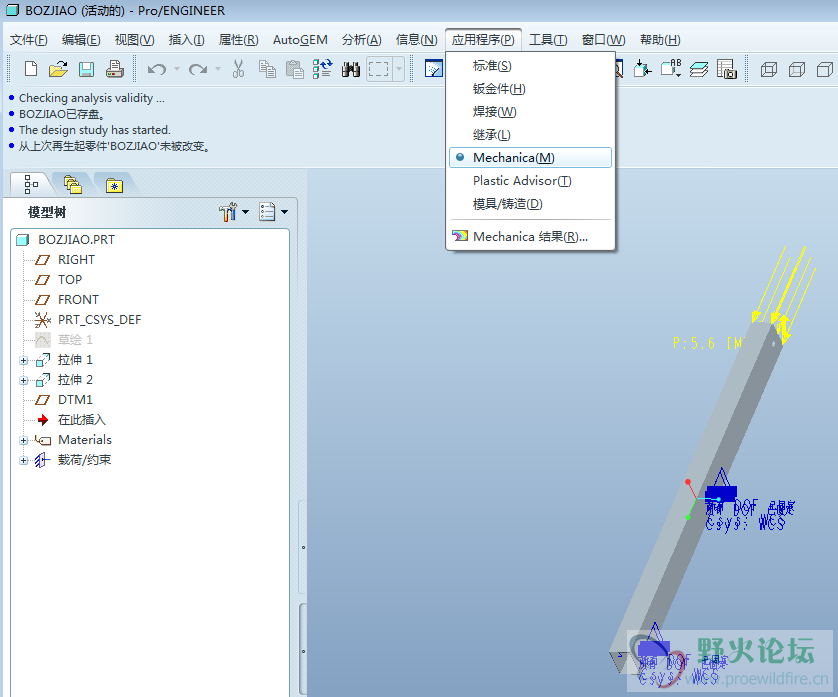Click the binoculars find icon

tap(351, 69)
